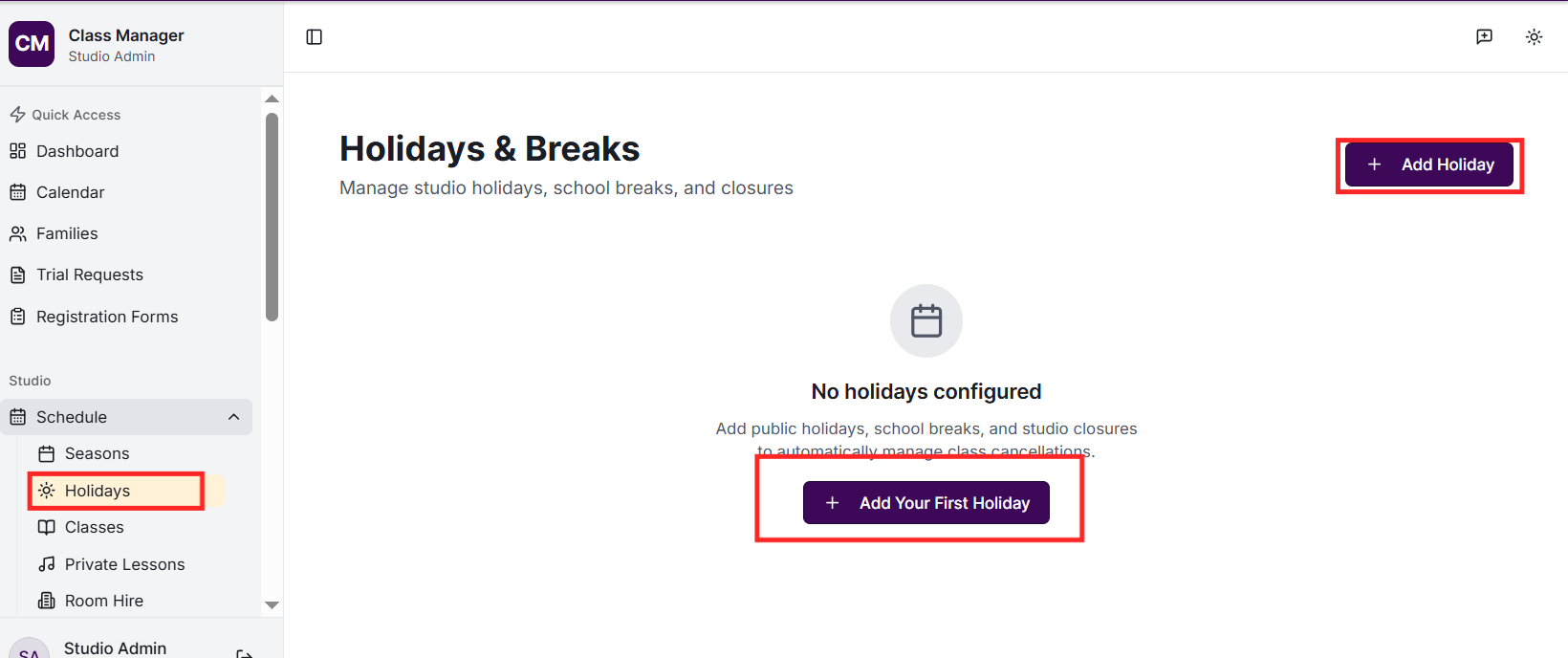This screenshot has height=658, width=1568.
Task: Click the Dashboard grid icon
Action: [x=18, y=151]
